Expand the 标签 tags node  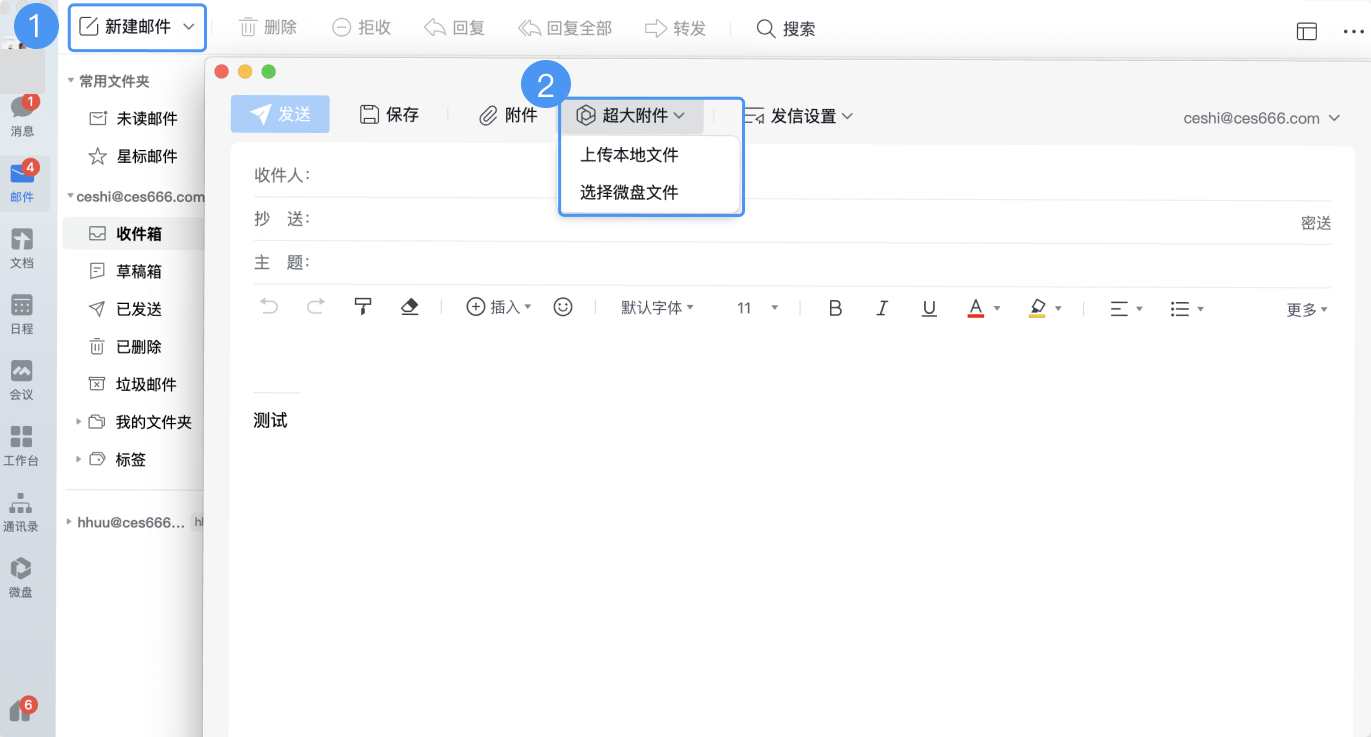pos(79,460)
